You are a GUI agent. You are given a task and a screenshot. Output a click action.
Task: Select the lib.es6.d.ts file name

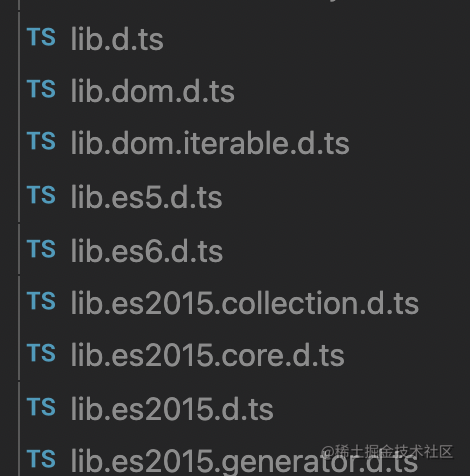147,251
